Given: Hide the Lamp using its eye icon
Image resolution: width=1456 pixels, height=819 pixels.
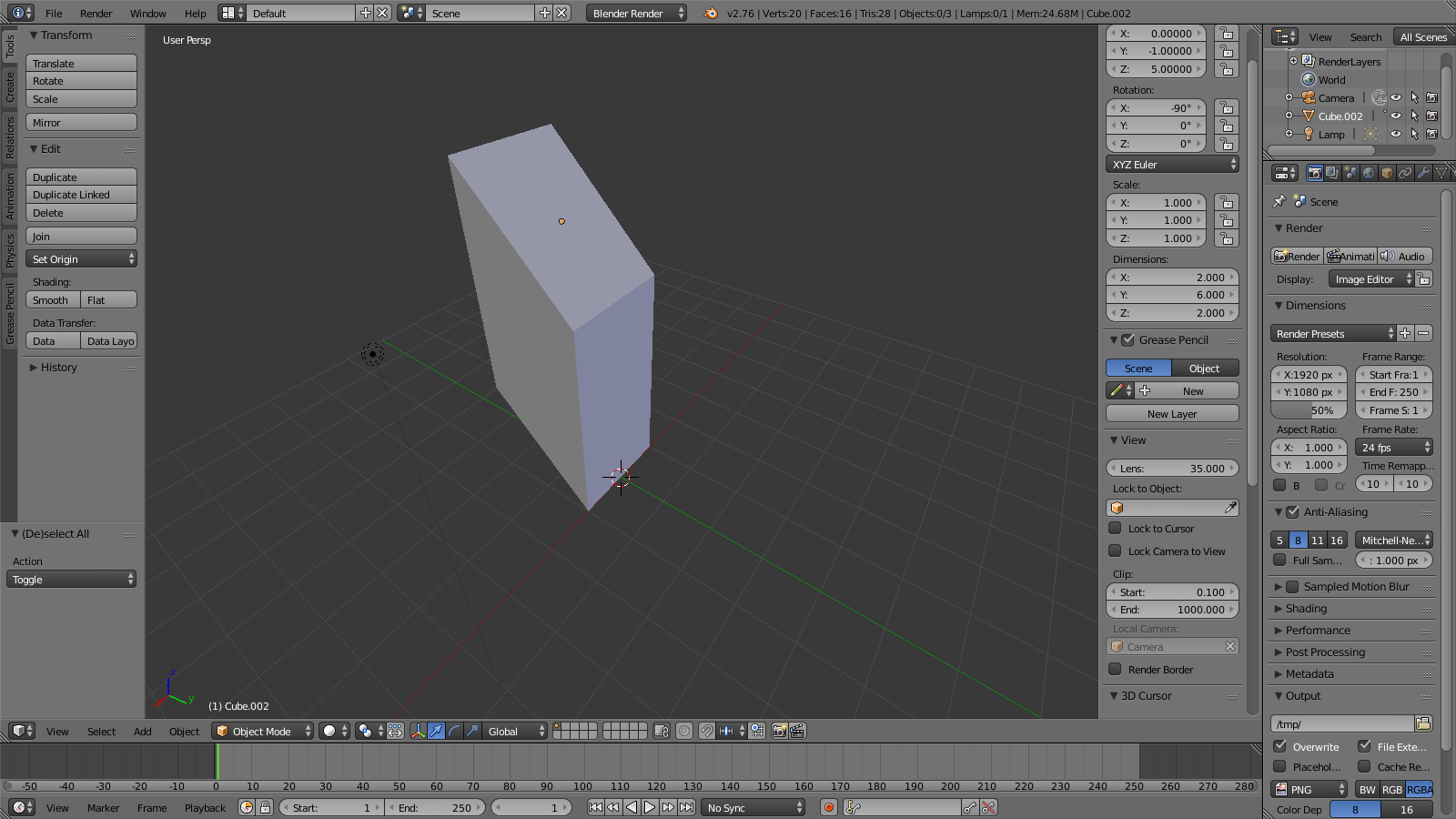Looking at the screenshot, I should pyautogui.click(x=1395, y=134).
